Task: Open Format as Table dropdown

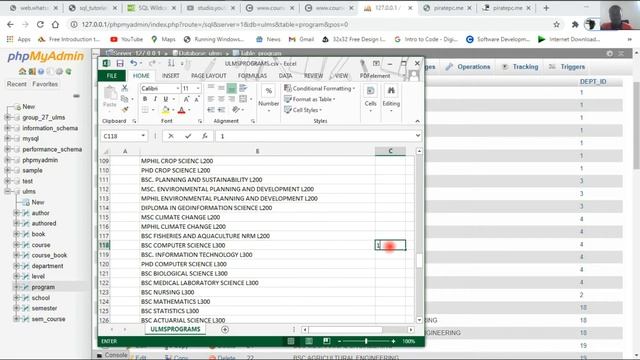Action: point(309,99)
